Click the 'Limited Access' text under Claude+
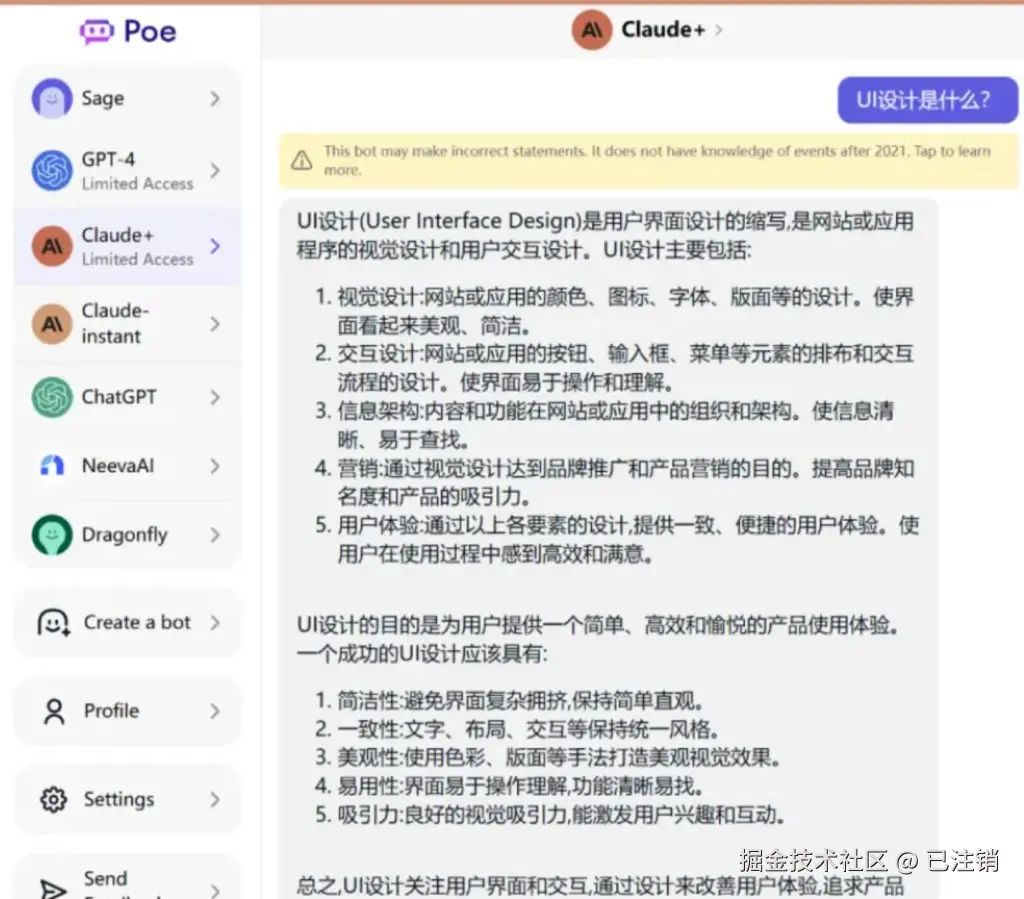This screenshot has width=1024, height=899. pyautogui.click(x=137, y=260)
